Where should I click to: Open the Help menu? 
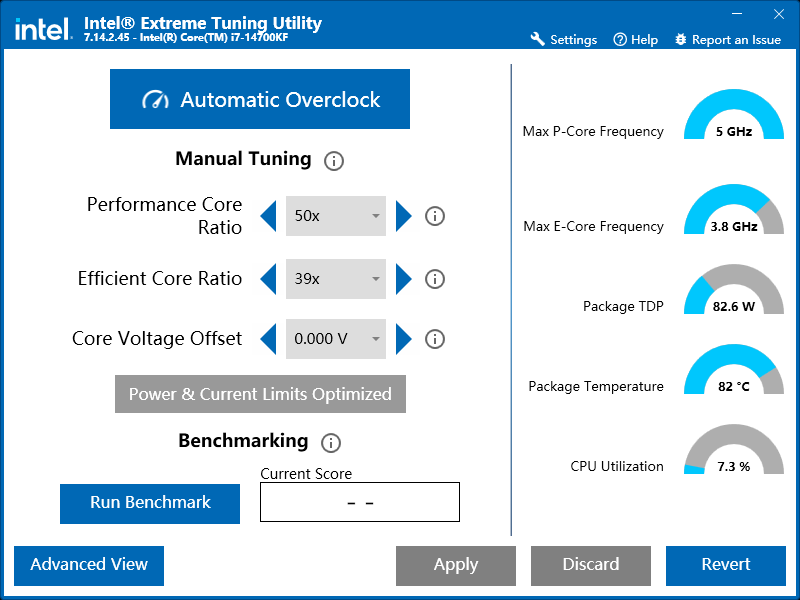[x=636, y=40]
